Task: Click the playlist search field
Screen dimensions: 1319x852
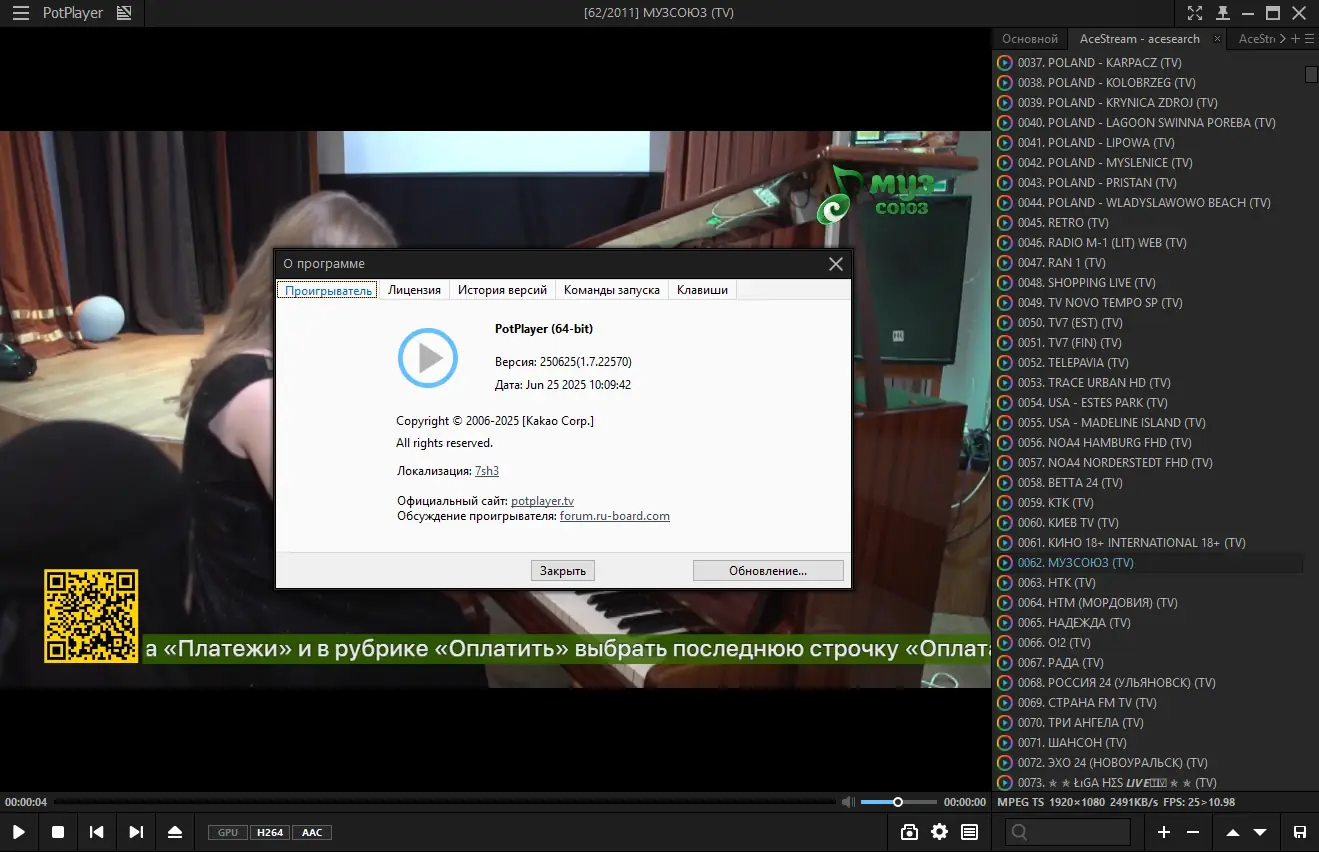Action: (1068, 832)
